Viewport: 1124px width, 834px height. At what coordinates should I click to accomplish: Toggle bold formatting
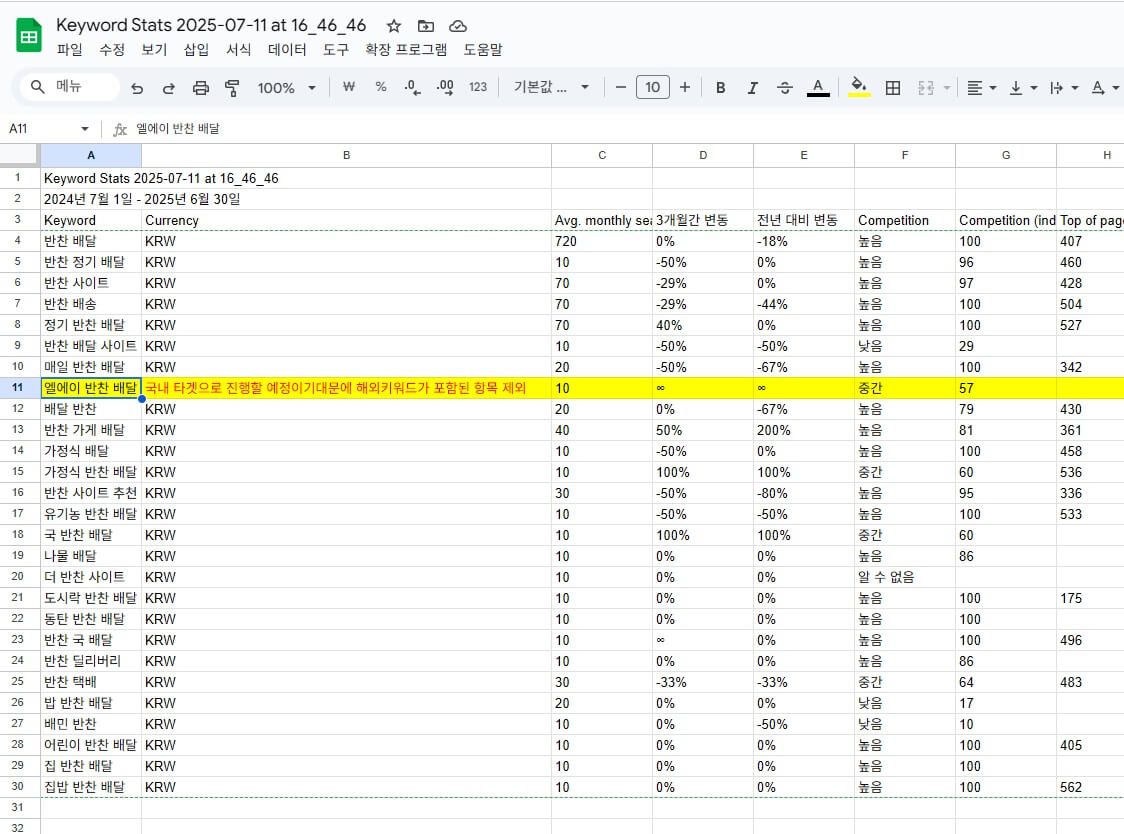click(x=720, y=87)
